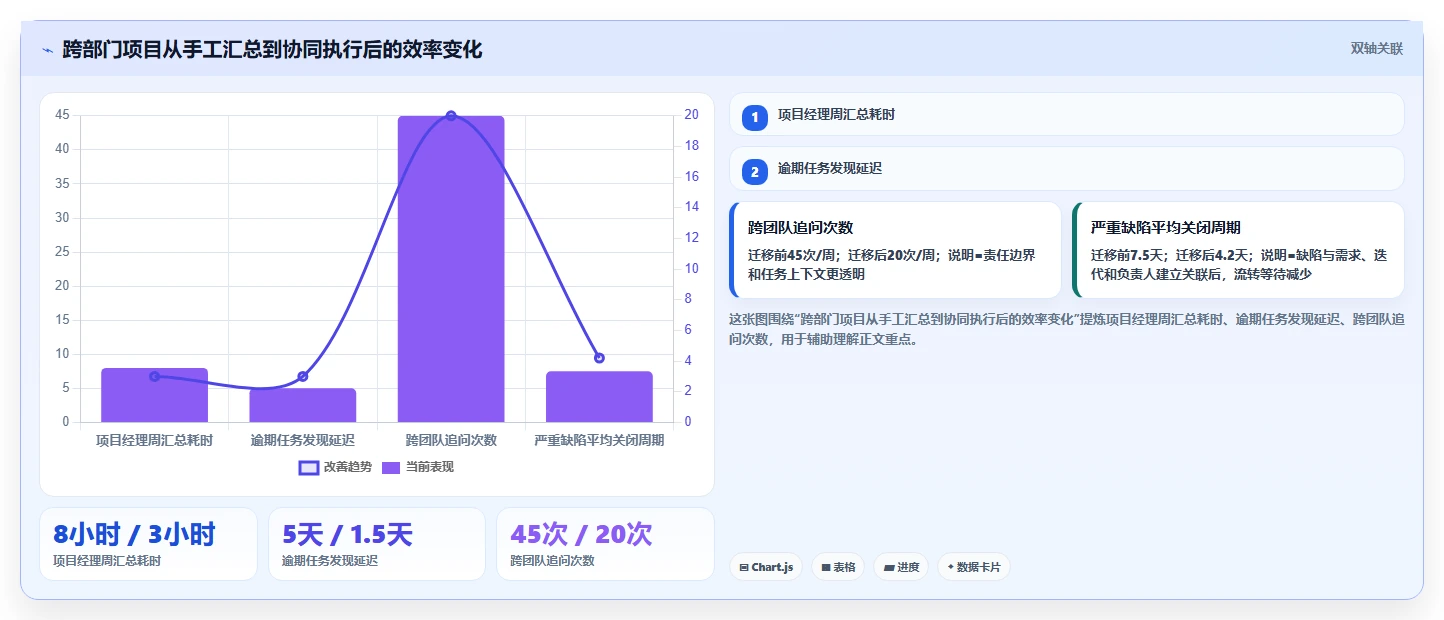The height and width of the screenshot is (620, 1444).
Task: Select the 数据卡片 tag
Action: [x=974, y=567]
